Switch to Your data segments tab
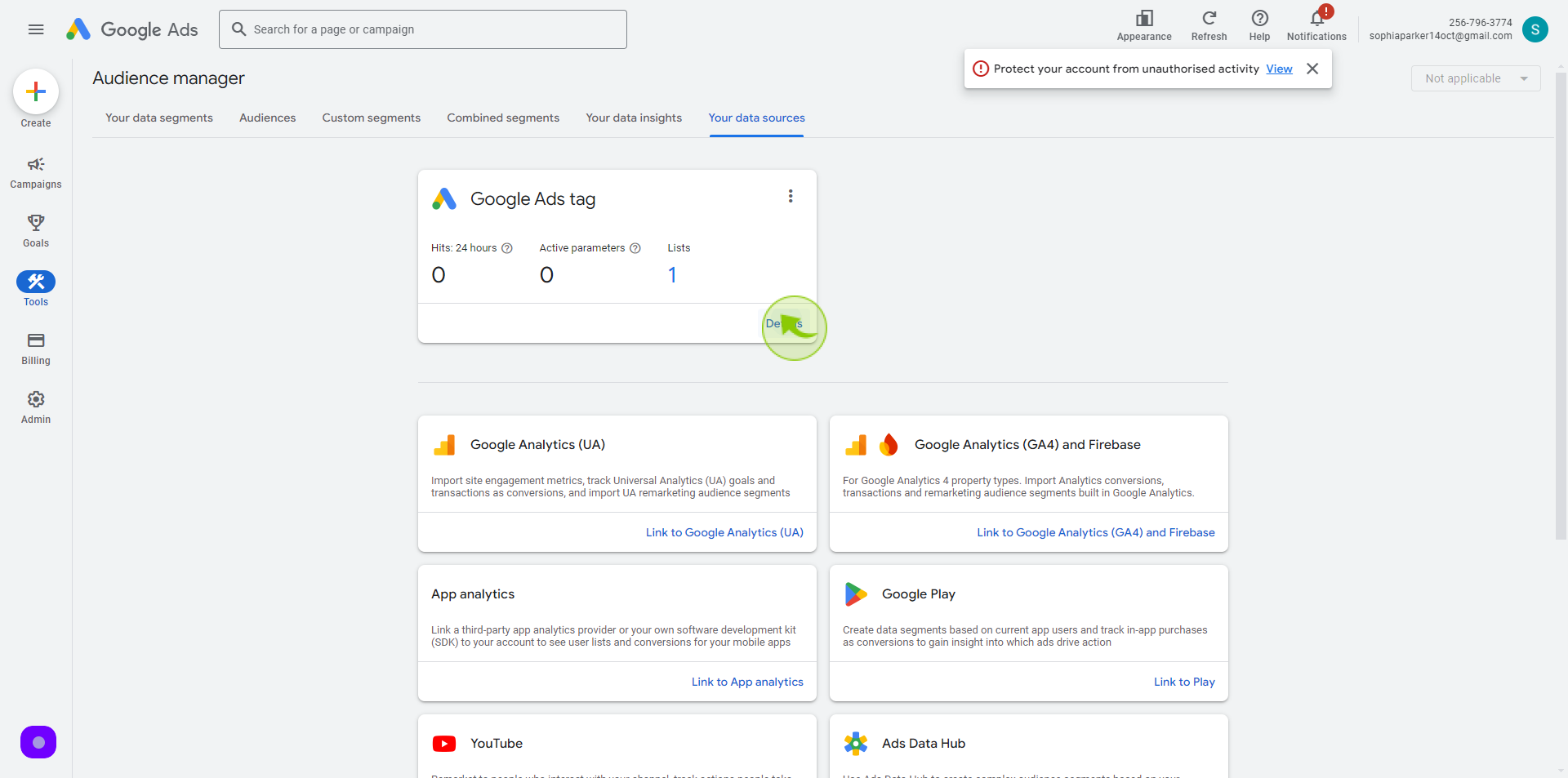 (159, 118)
